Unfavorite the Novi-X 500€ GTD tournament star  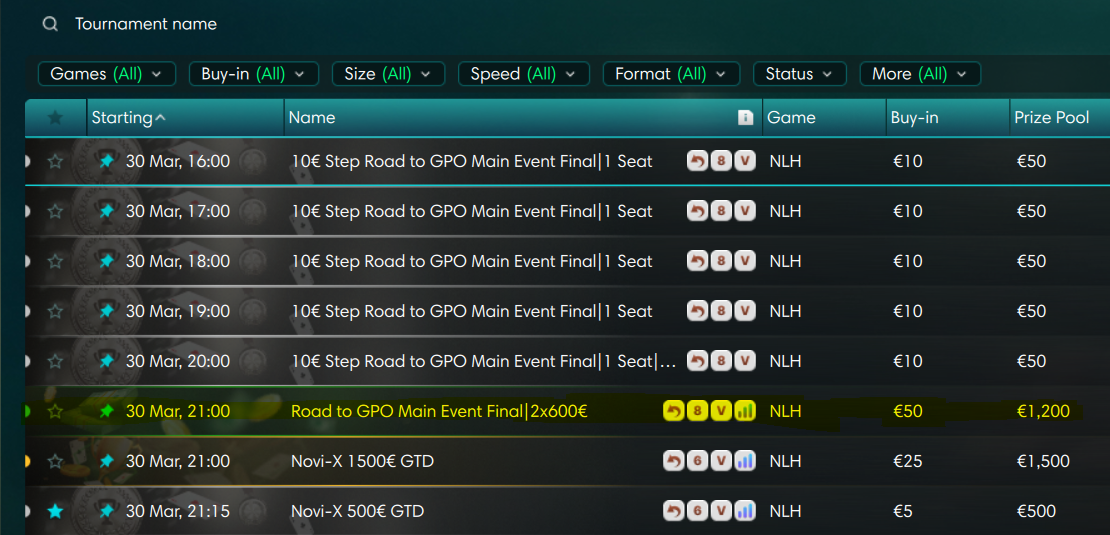point(56,511)
